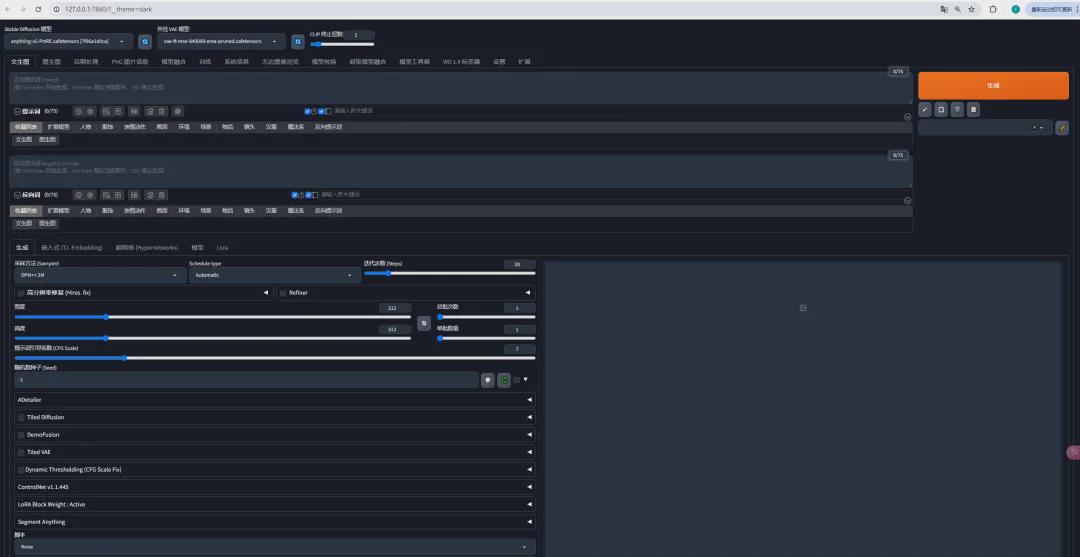Enable the 高分辨率修复 (Hires. fix) checkbox
The image size is (1080, 557).
click(21, 293)
